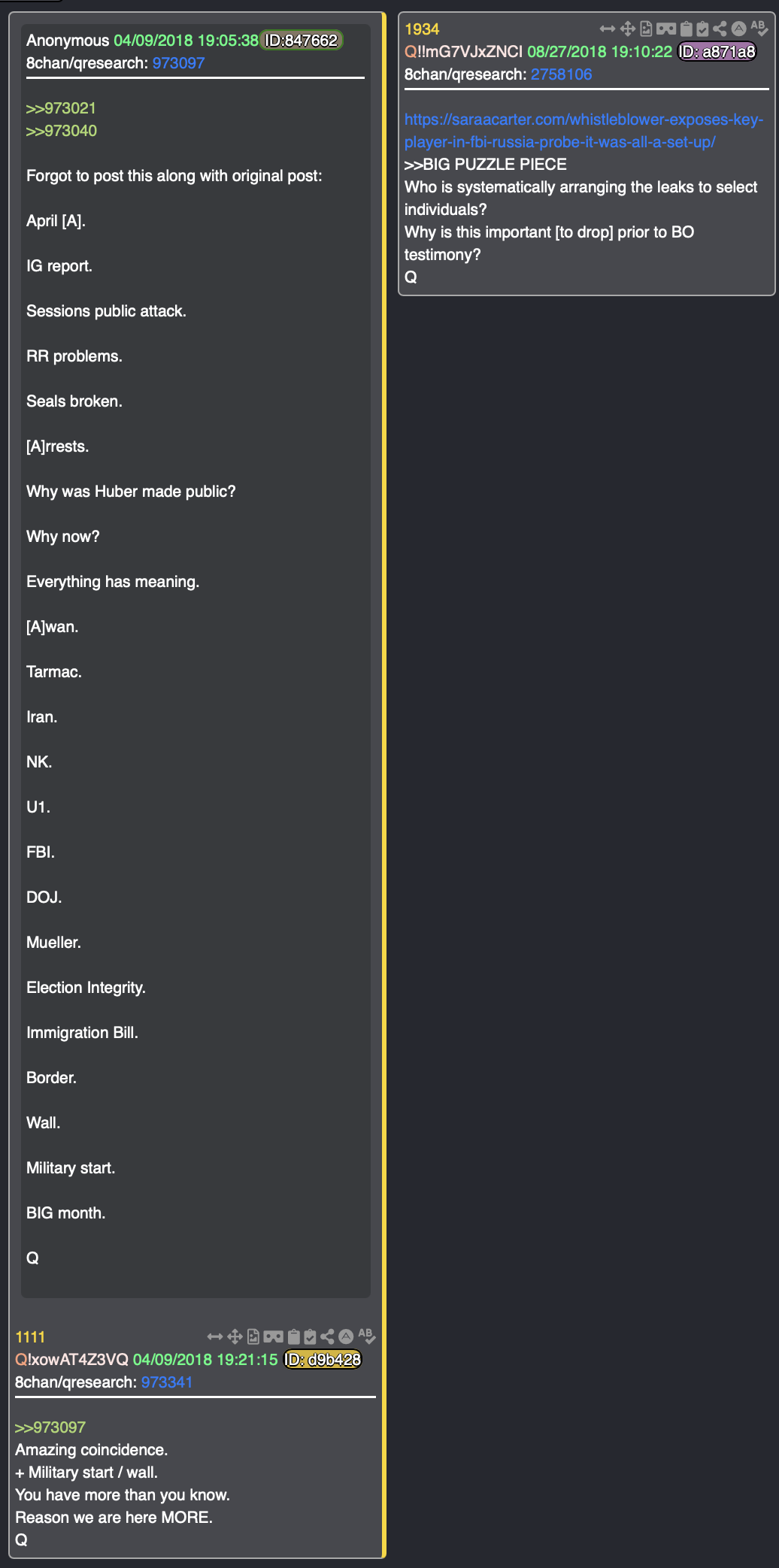Open 8chan post number 2758106
This screenshot has height=1568, width=779.
tap(561, 74)
